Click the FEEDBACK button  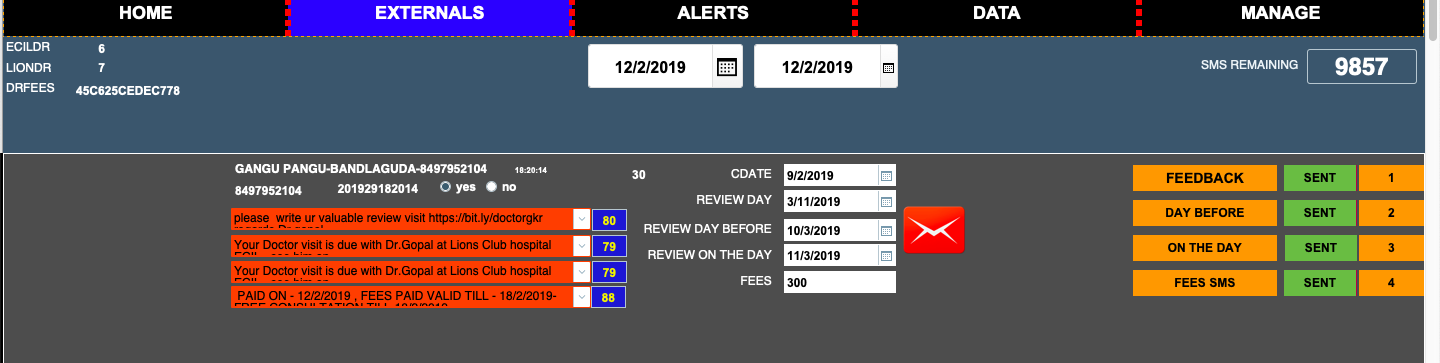pos(1205,178)
